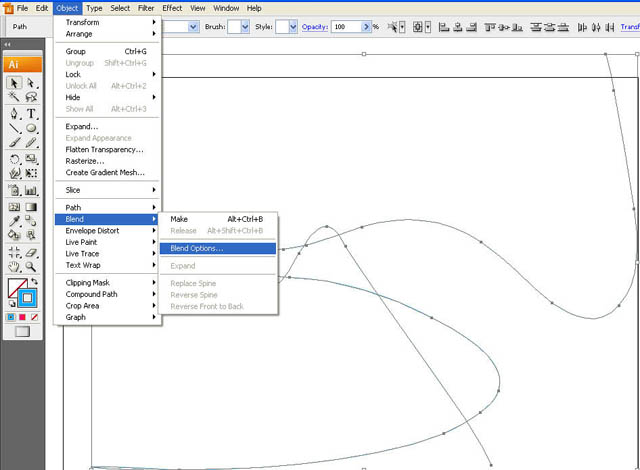Open the Brush dropdown
Image resolution: width=640 pixels, height=470 pixels.
(245, 27)
